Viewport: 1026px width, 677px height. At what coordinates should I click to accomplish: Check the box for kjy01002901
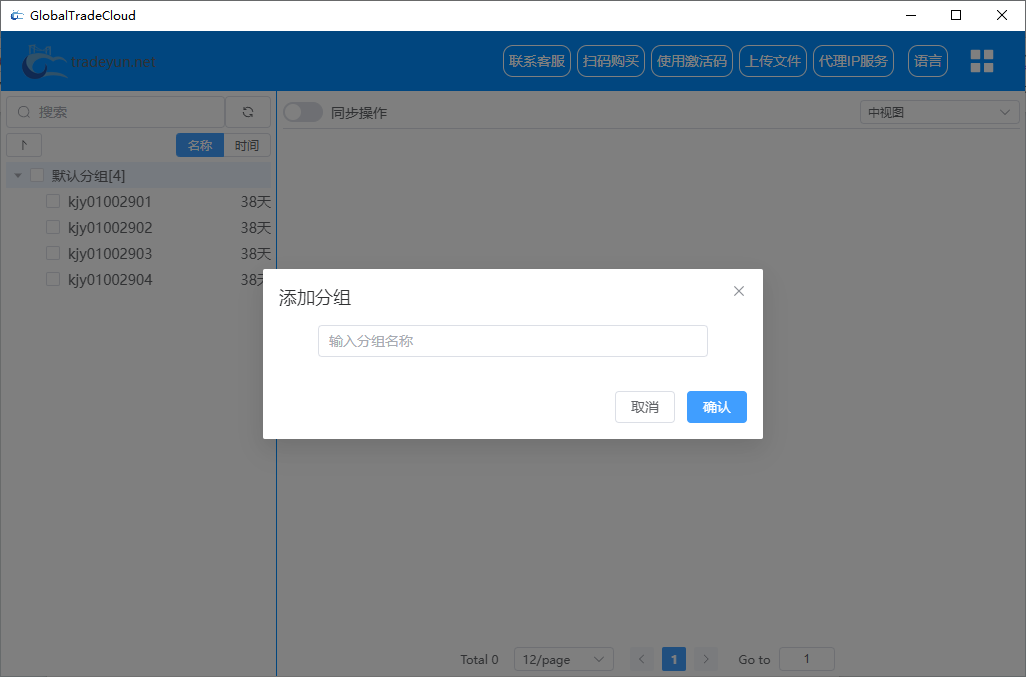(x=53, y=201)
